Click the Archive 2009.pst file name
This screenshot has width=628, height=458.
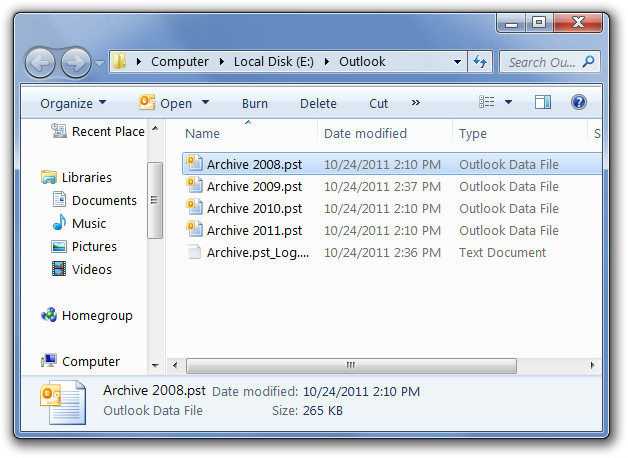pos(254,187)
